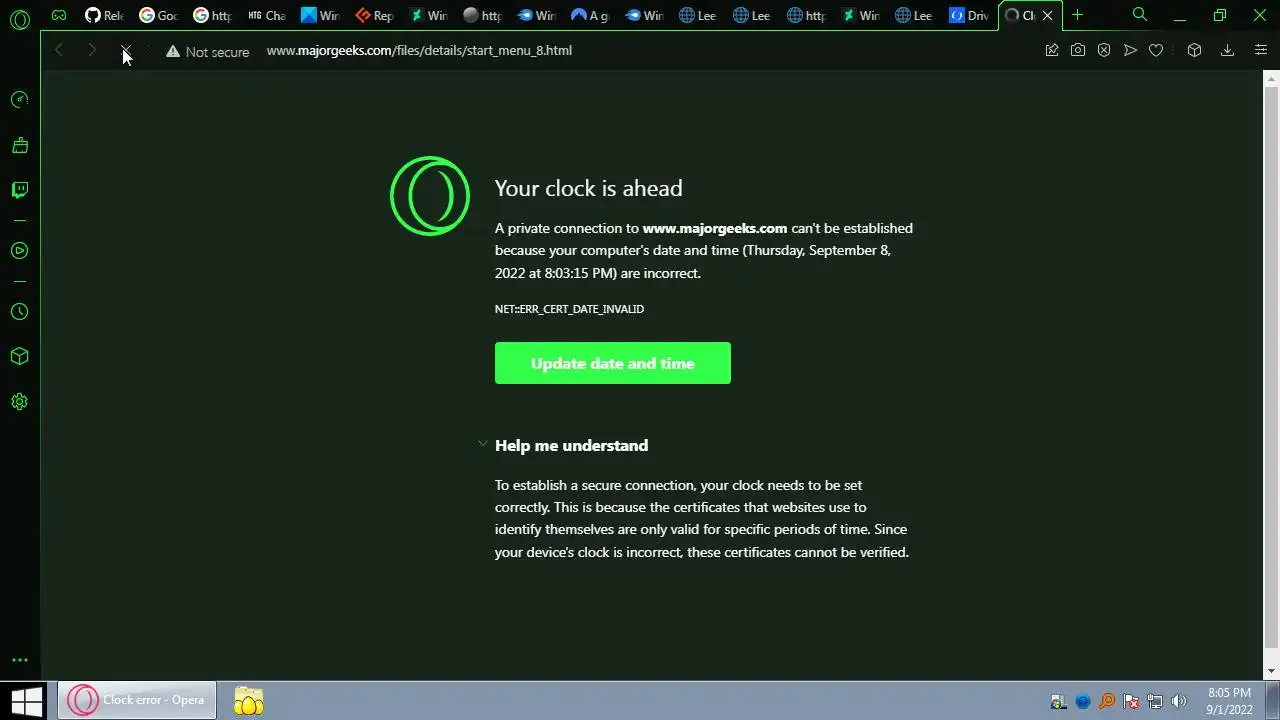
Task: Open History clock icon in sidebar
Action: click(x=19, y=311)
